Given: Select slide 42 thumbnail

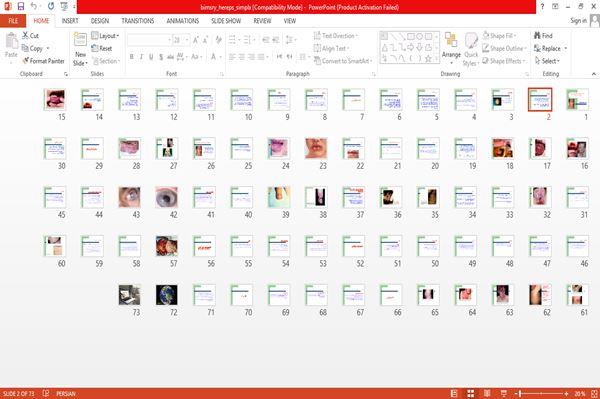Looking at the screenshot, I should (166, 197).
